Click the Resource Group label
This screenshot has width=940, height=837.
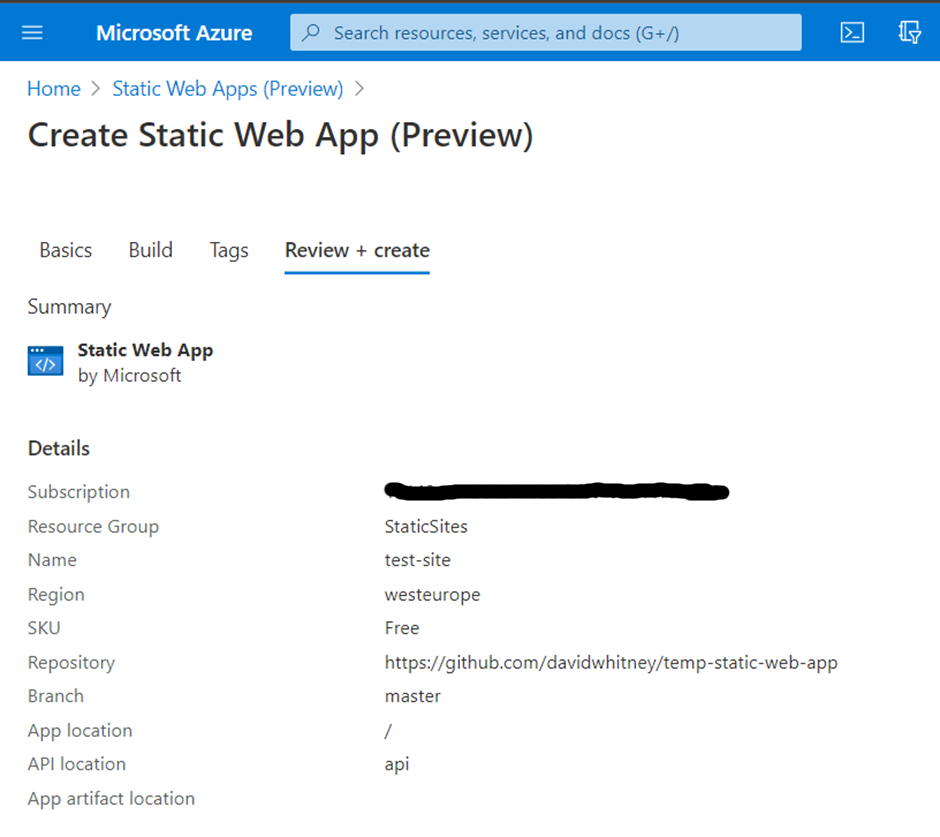(x=94, y=526)
